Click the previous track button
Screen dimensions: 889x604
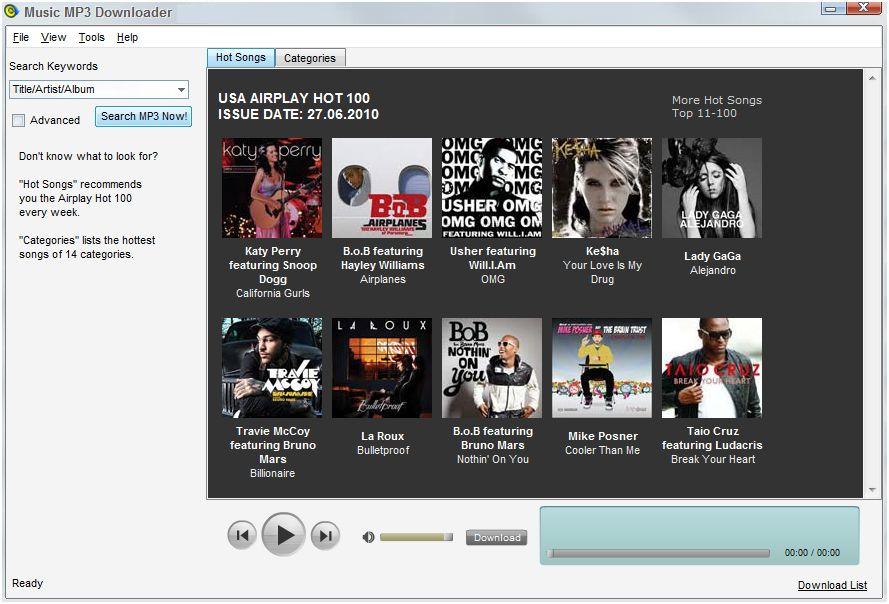coord(242,535)
